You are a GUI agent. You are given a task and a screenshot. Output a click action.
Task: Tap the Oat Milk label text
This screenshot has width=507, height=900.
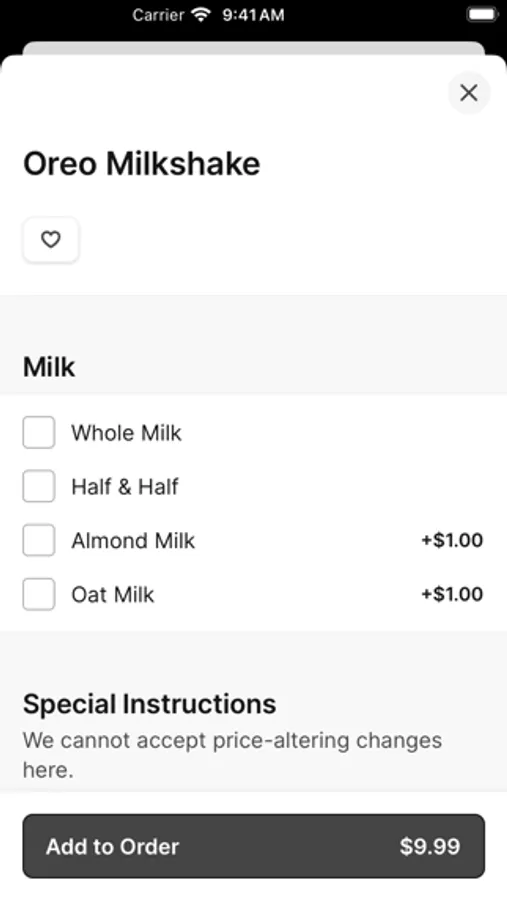click(113, 595)
